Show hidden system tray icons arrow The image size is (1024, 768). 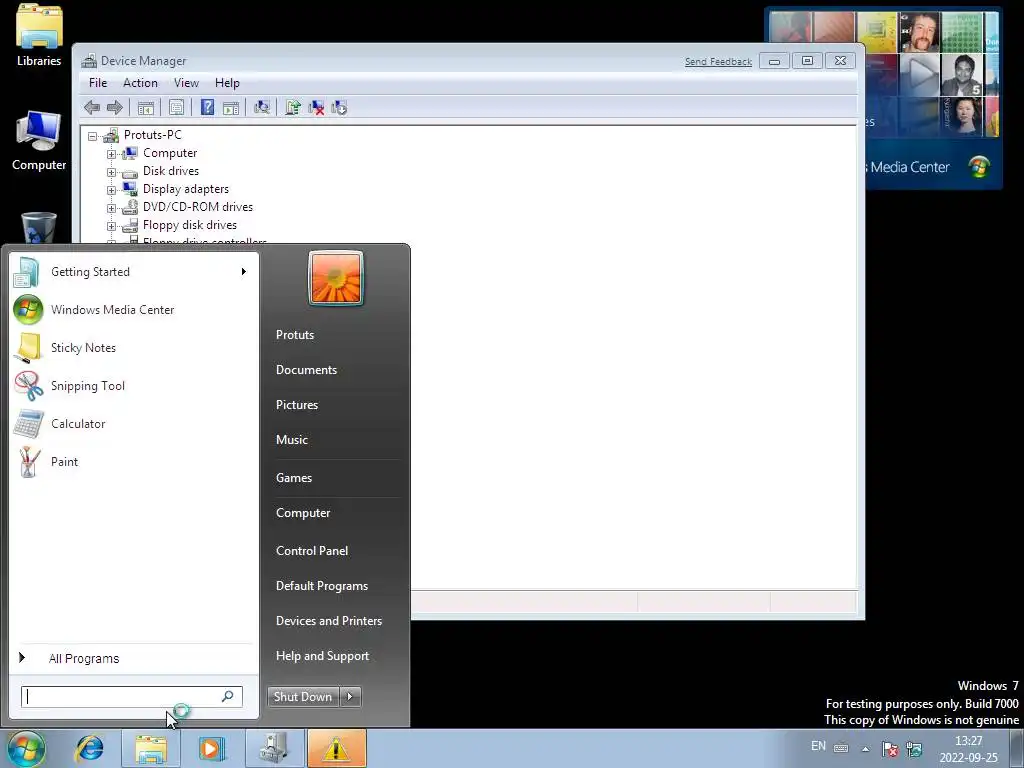865,748
